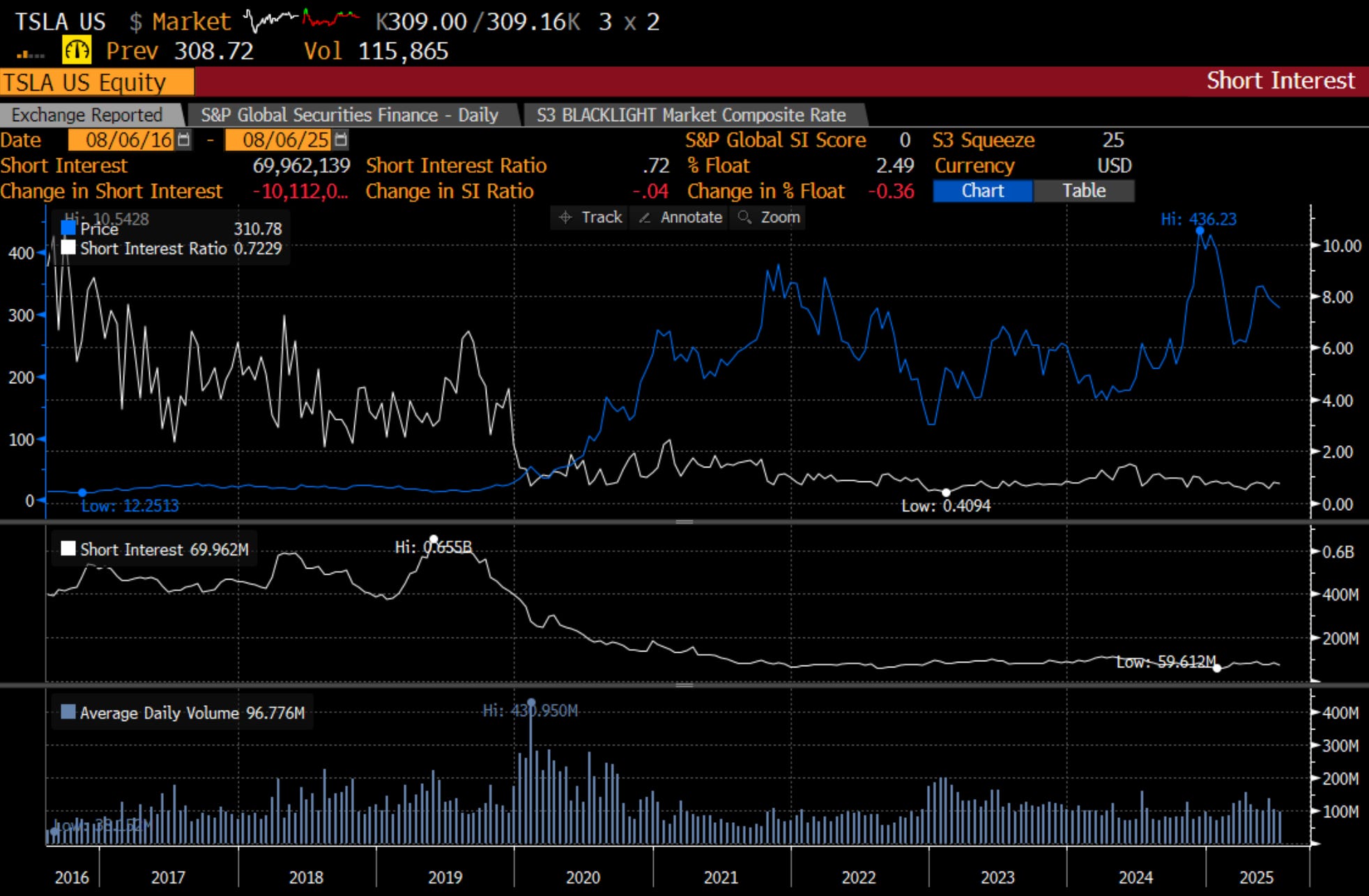The width and height of the screenshot is (1369, 896).
Task: Click the TSLA US Equity security field
Action: pos(96,82)
